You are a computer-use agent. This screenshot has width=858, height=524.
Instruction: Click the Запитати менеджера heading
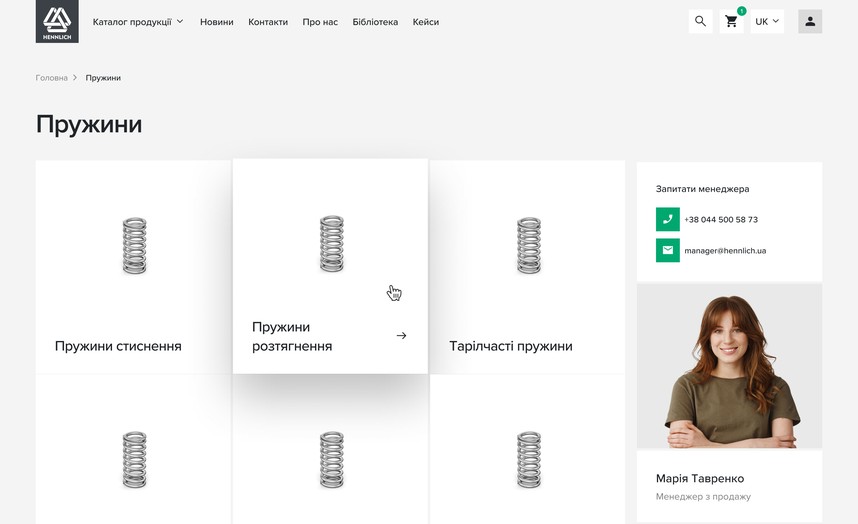coord(703,189)
